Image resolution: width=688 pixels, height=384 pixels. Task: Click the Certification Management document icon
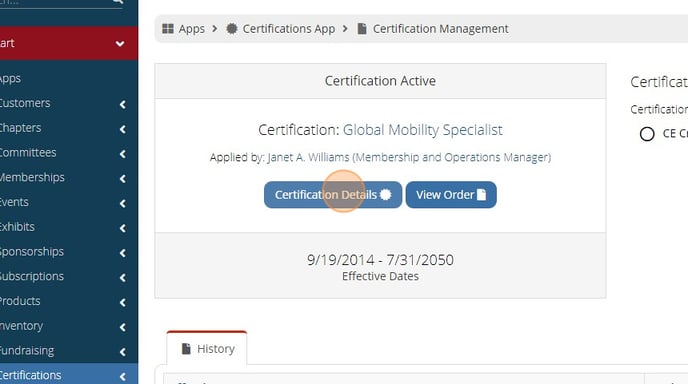[362, 29]
